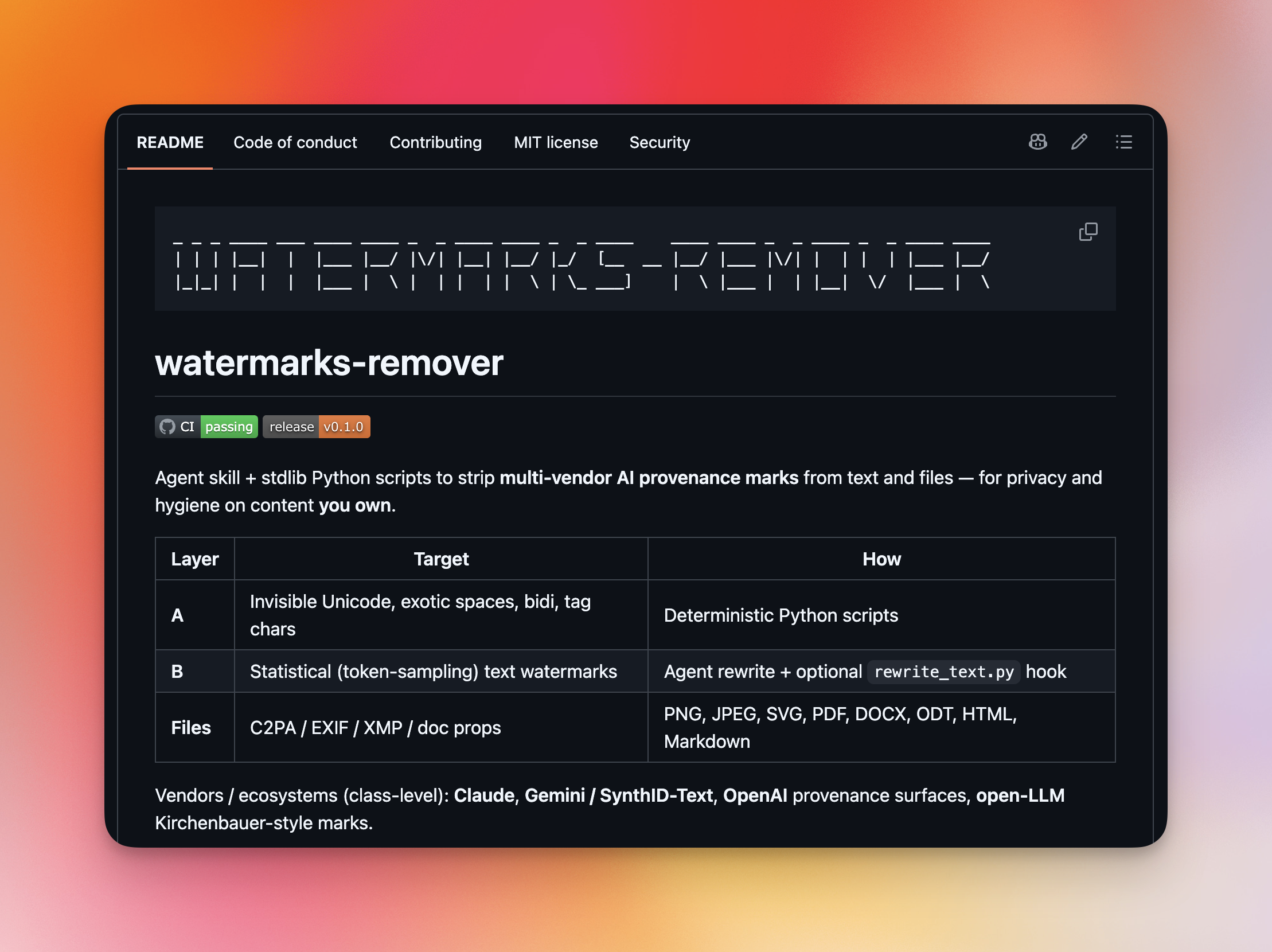The image size is (1272, 952).
Task: Click the table cell labeled A
Action: point(195,615)
